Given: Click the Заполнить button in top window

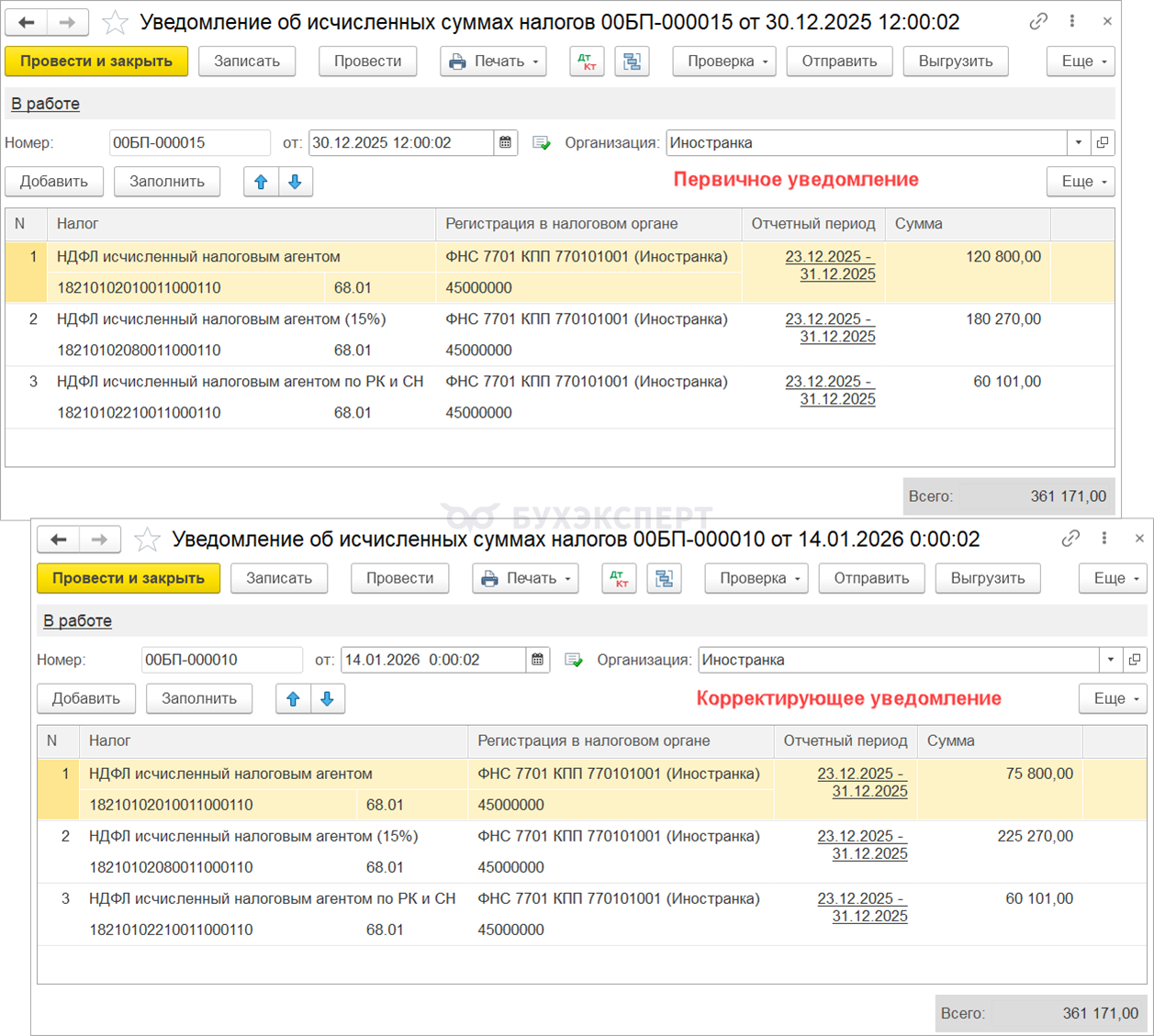Looking at the screenshot, I should click(x=167, y=182).
